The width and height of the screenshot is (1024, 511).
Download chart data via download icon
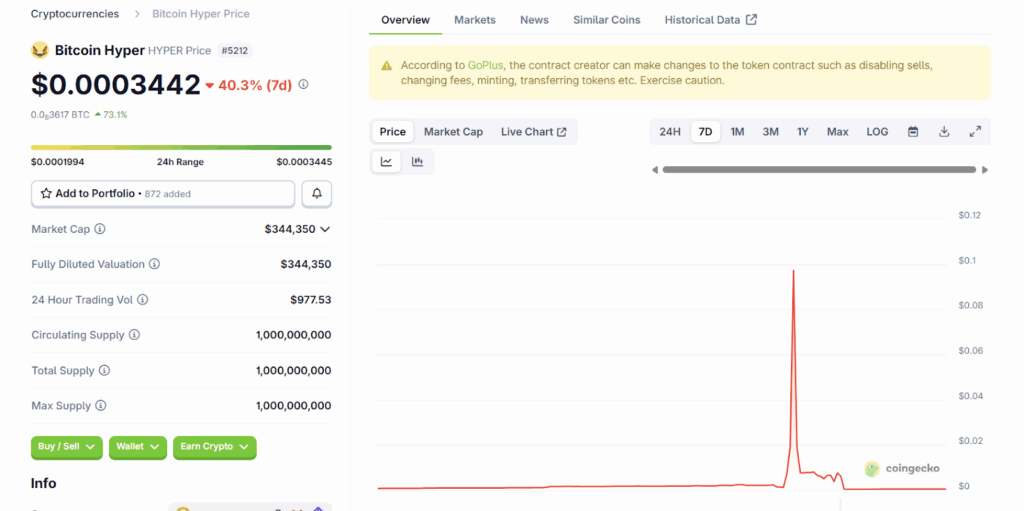[x=944, y=132]
